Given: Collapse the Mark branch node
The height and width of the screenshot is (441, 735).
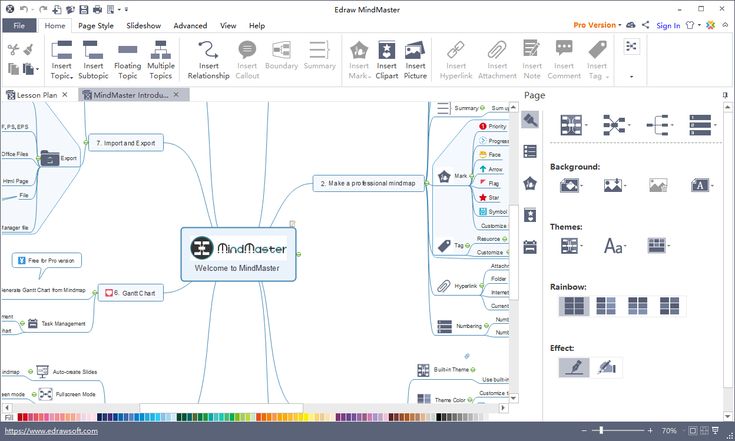Looking at the screenshot, I should click(x=471, y=176).
